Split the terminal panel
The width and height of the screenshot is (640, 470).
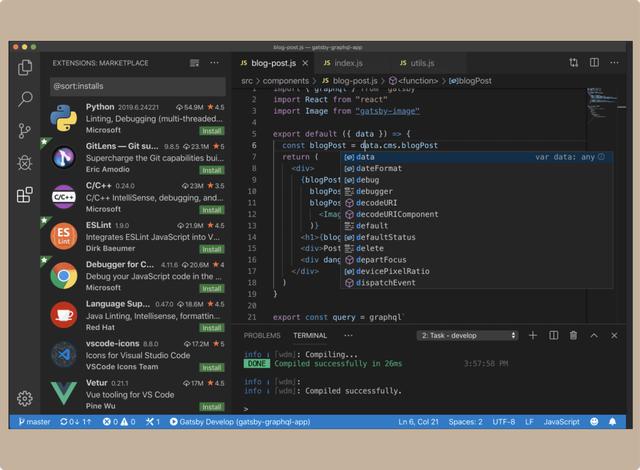click(553, 335)
